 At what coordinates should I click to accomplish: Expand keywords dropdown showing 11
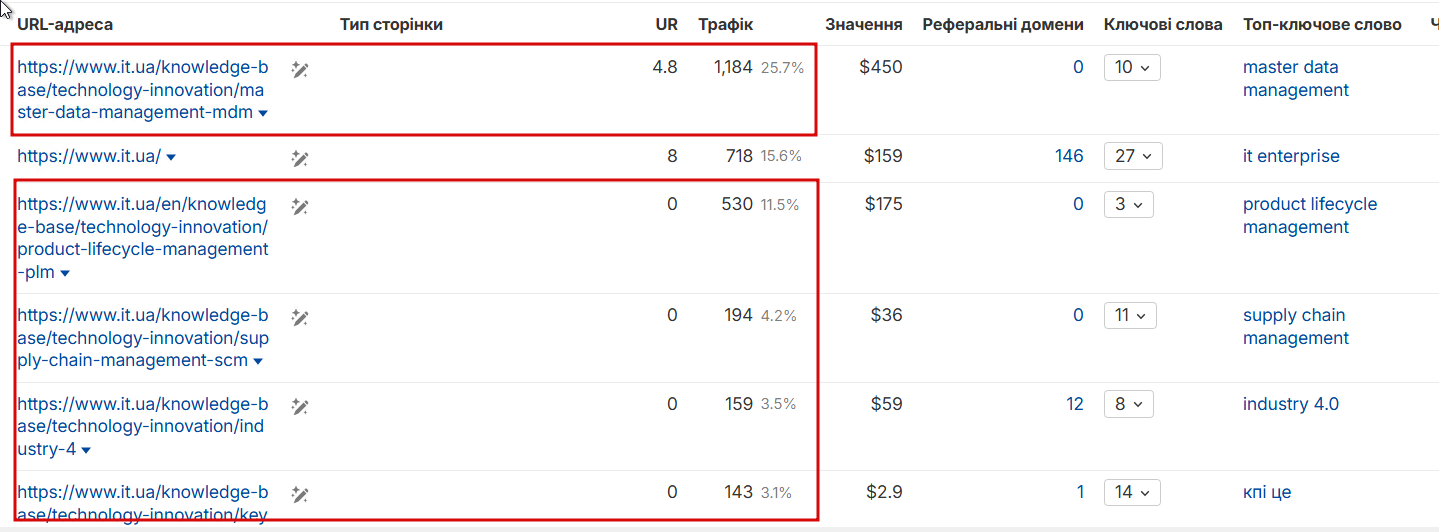[1132, 315]
